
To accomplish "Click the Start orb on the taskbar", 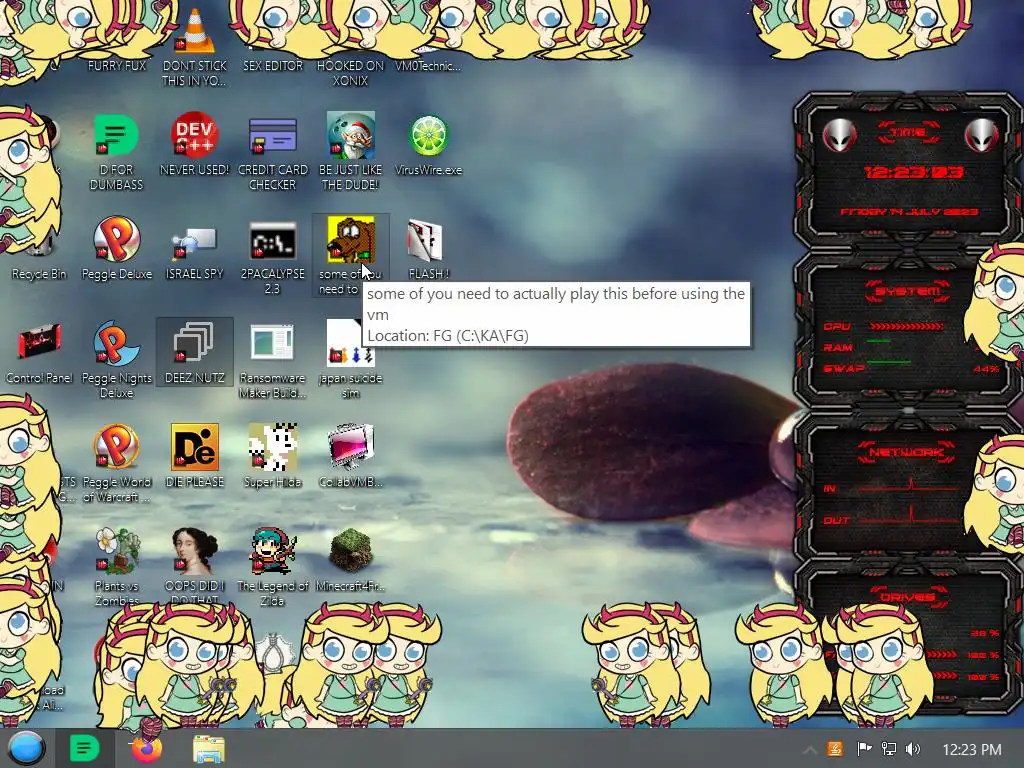I will 26,748.
